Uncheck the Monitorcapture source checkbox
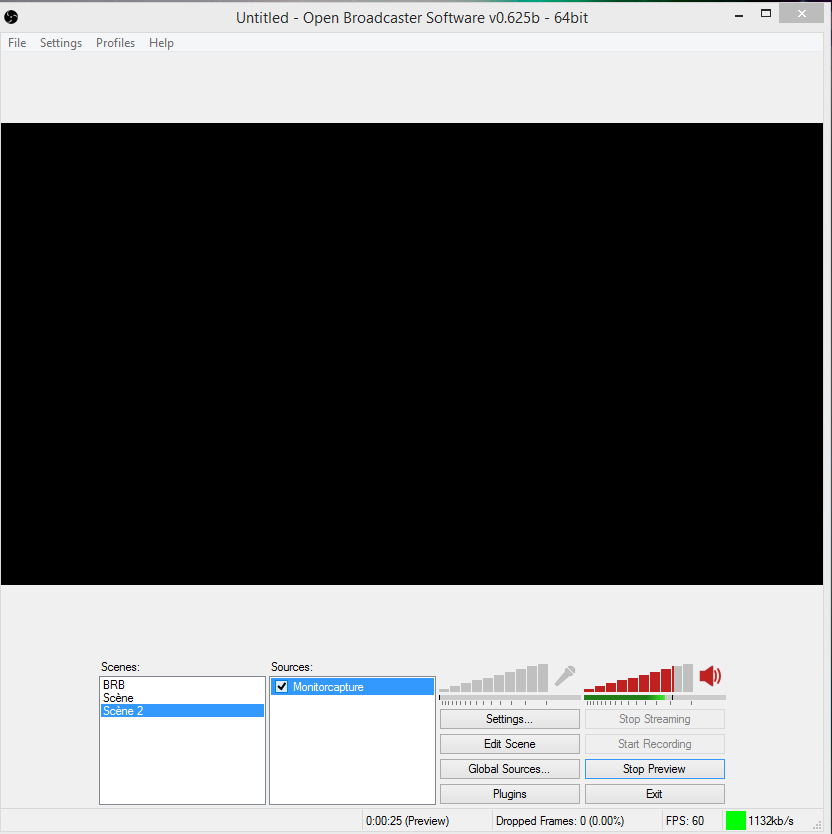Image resolution: width=832 pixels, height=834 pixels. (x=281, y=687)
